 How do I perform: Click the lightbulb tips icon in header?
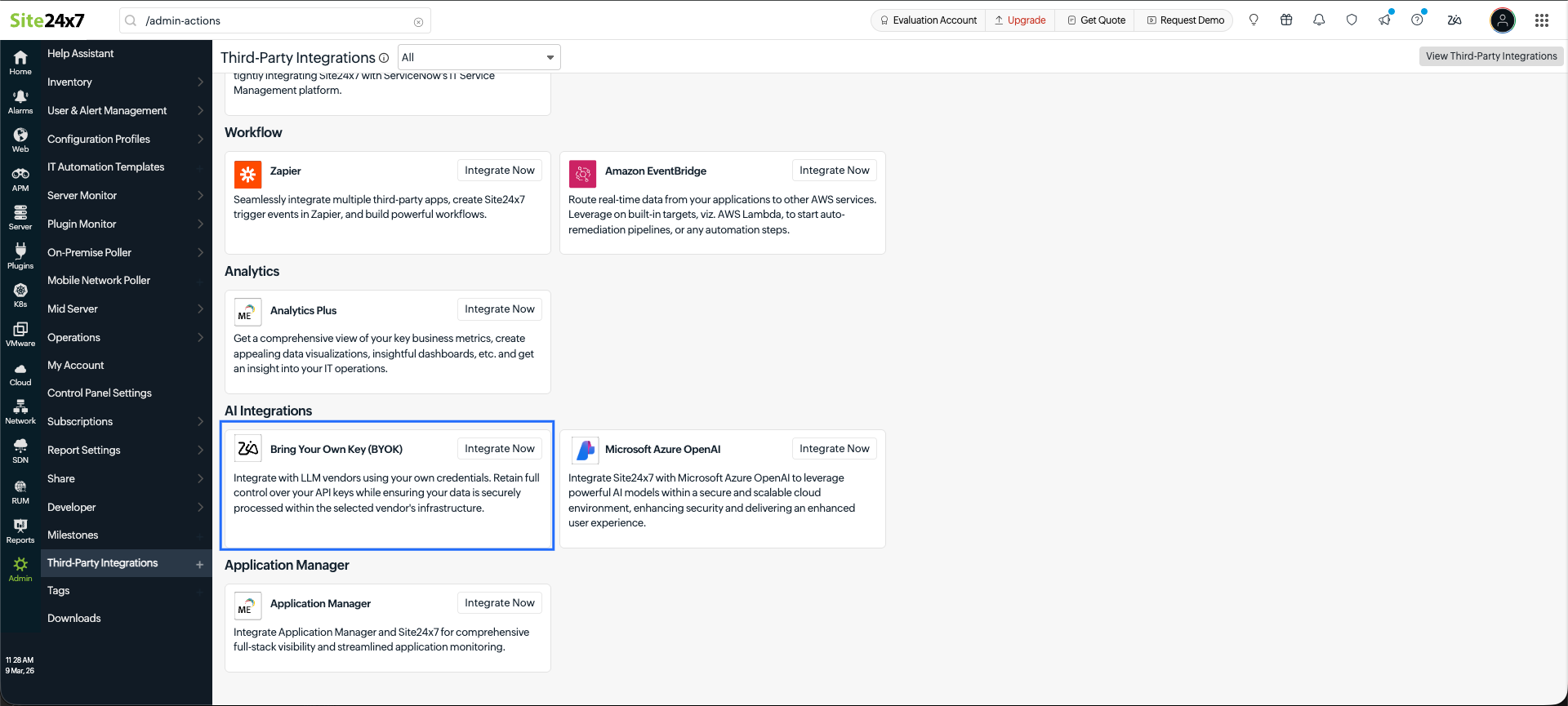[1254, 20]
